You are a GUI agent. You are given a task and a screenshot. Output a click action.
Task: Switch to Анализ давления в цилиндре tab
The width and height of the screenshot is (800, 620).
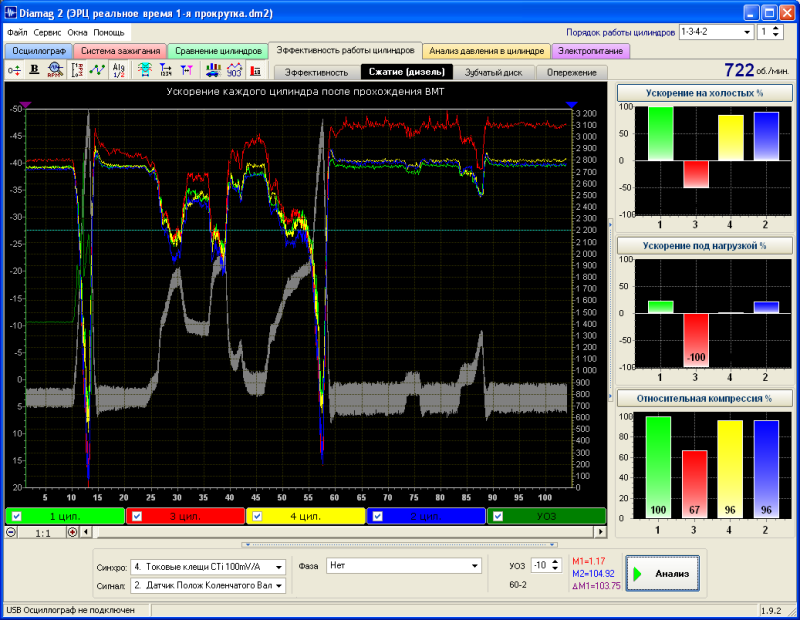pos(486,51)
